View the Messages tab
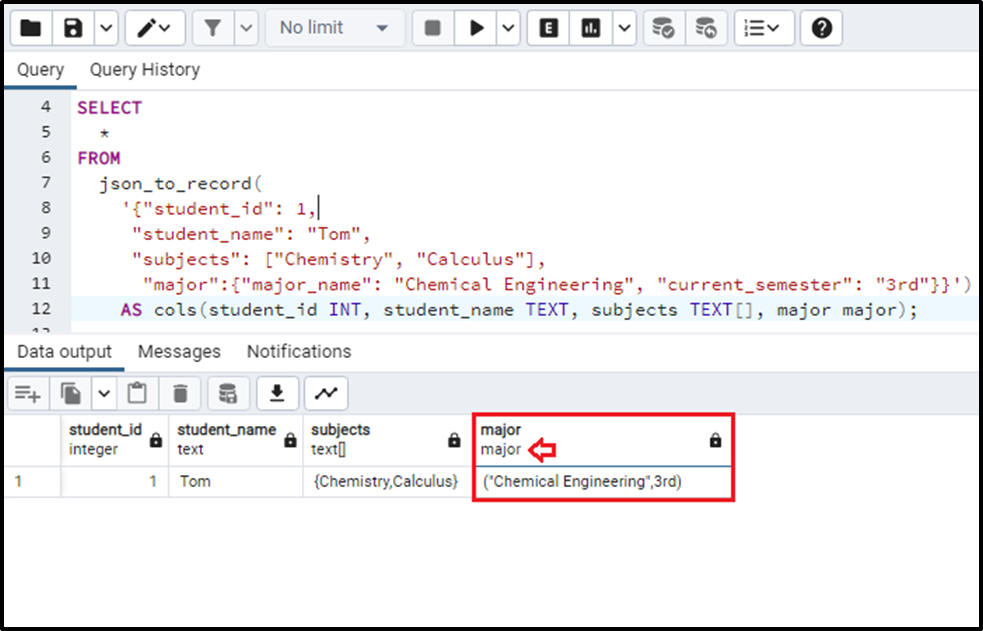The width and height of the screenshot is (983, 631). click(180, 351)
